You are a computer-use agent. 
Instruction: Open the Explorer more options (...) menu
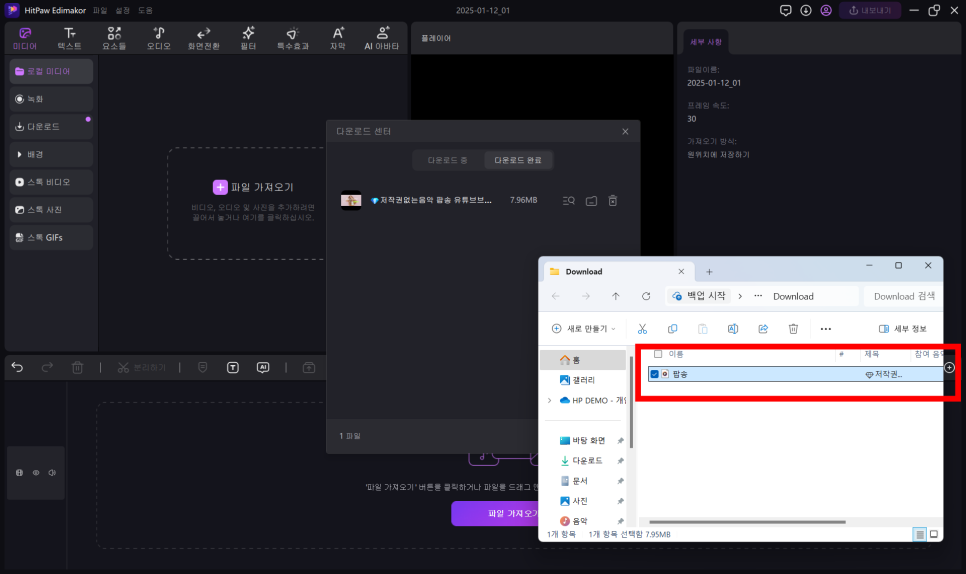click(826, 329)
